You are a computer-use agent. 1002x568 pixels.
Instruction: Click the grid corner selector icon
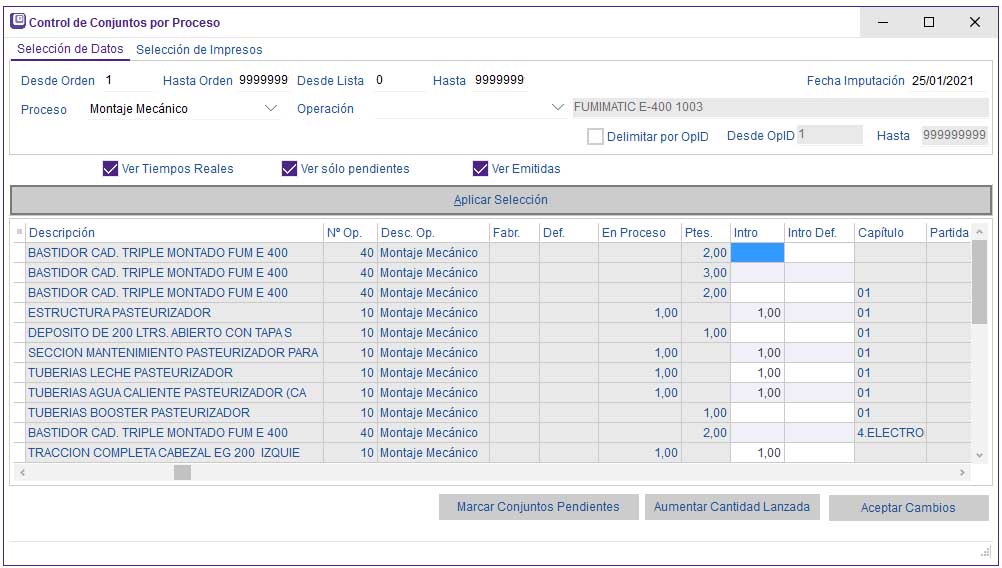[19, 232]
